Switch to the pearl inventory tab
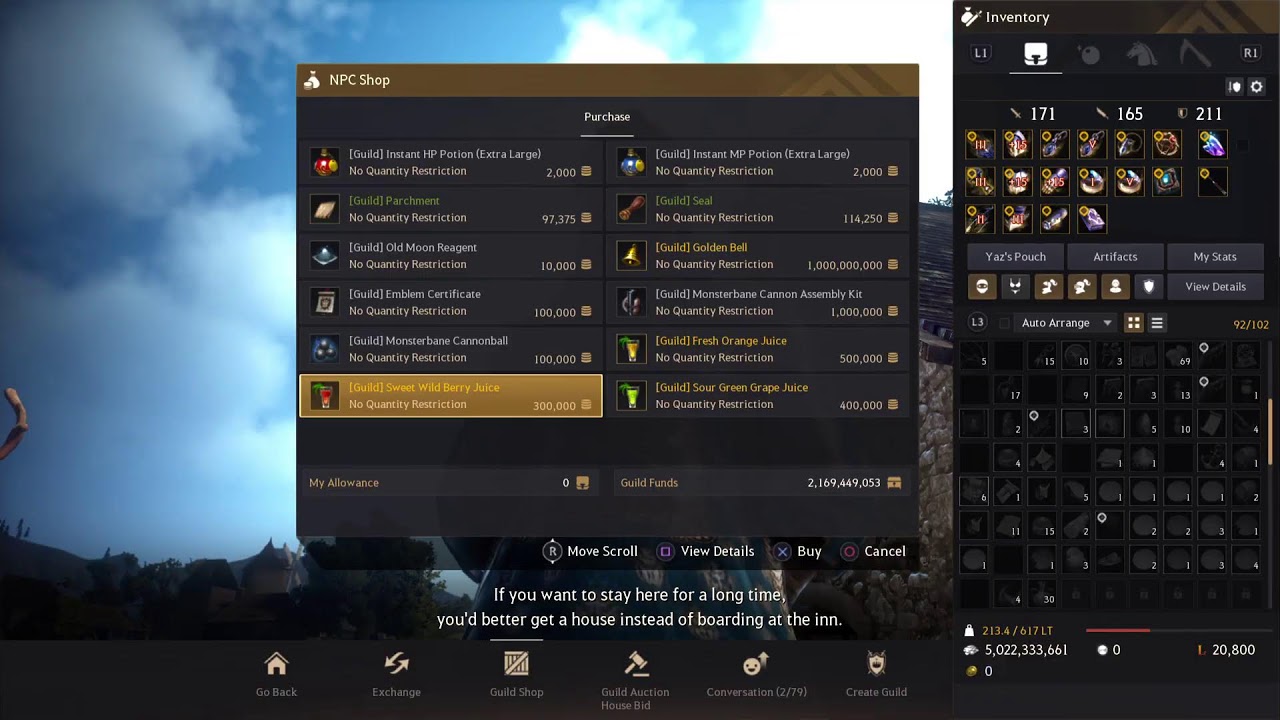Viewport: 1280px width, 720px height. pos(1089,54)
